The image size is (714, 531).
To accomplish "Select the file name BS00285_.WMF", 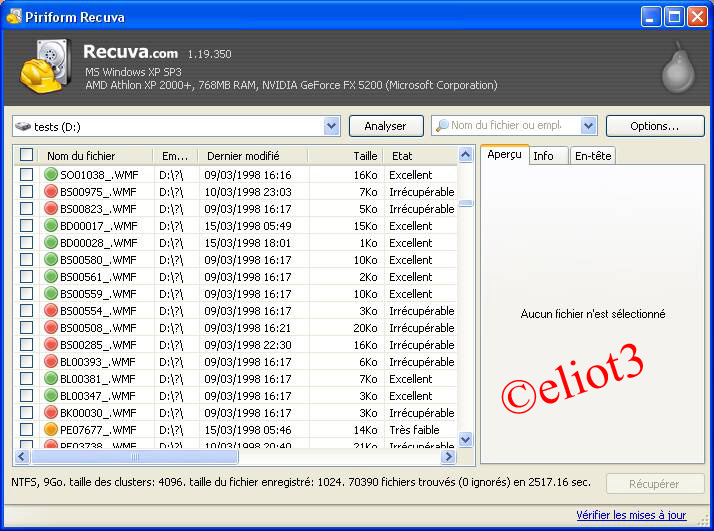I will tap(98, 345).
